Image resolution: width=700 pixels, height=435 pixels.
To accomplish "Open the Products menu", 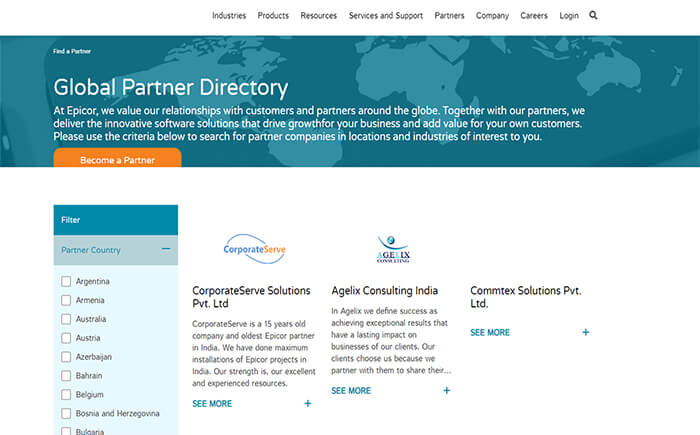I will pos(273,16).
